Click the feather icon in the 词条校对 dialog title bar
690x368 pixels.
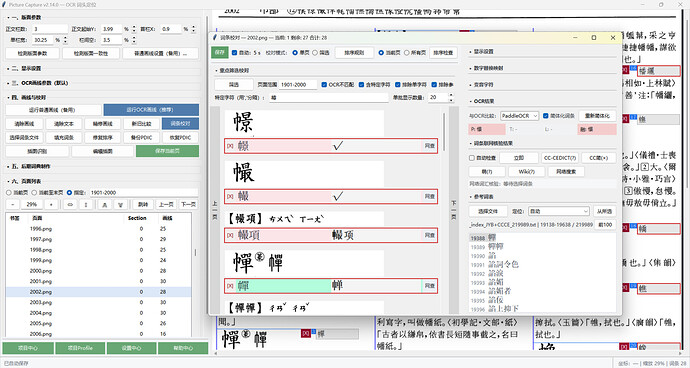pos(215,37)
